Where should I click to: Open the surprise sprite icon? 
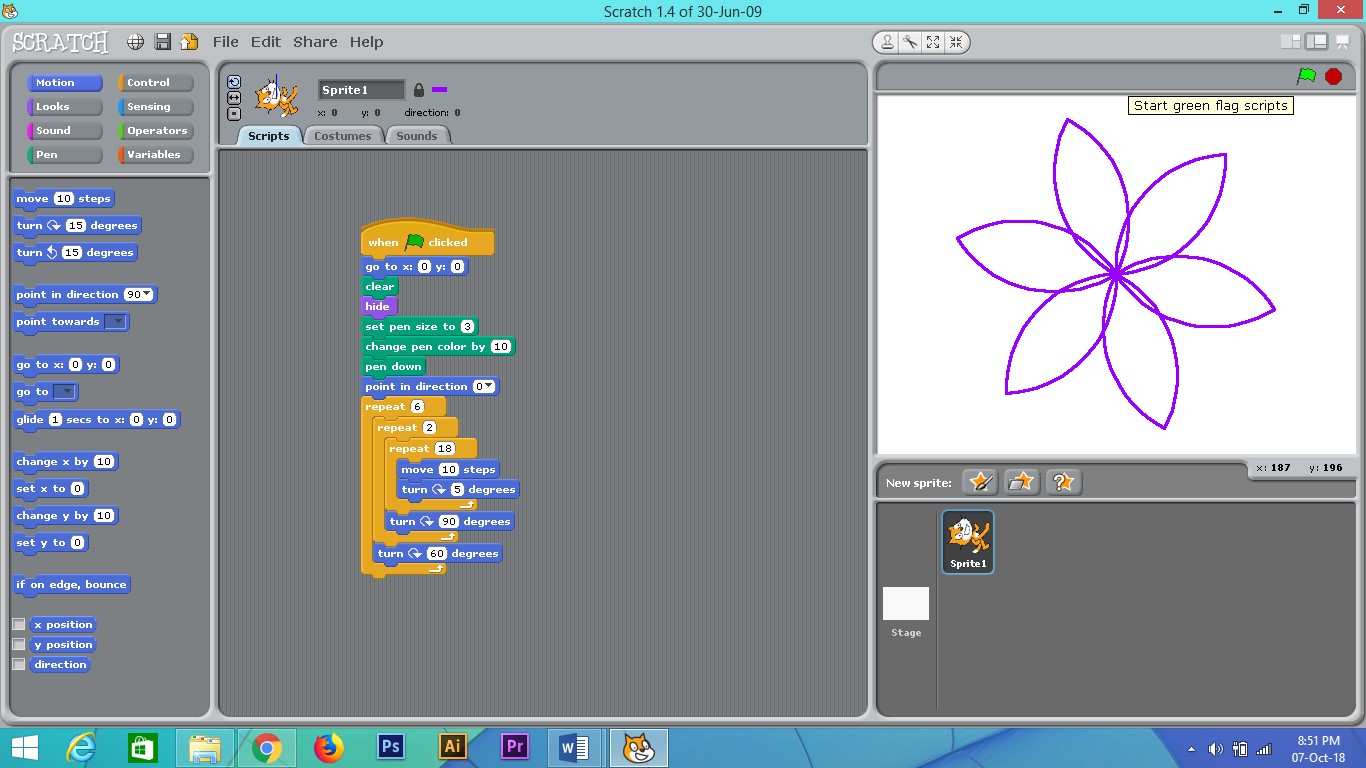[x=1063, y=482]
